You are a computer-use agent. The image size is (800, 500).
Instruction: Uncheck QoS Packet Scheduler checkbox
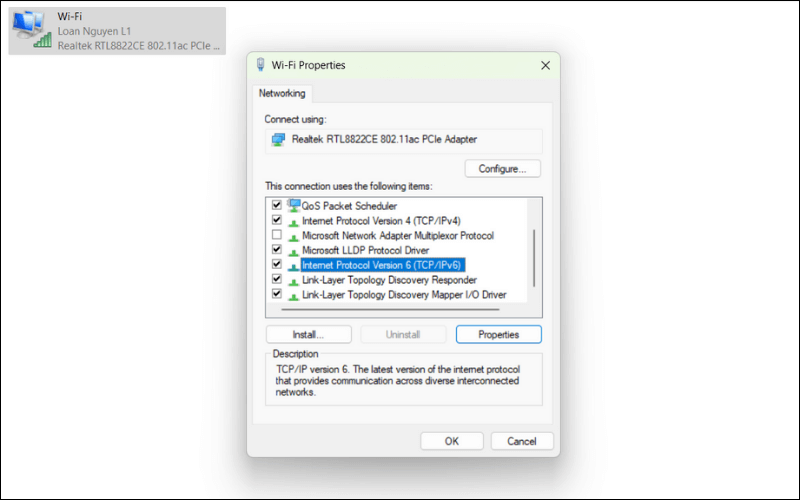point(277,205)
